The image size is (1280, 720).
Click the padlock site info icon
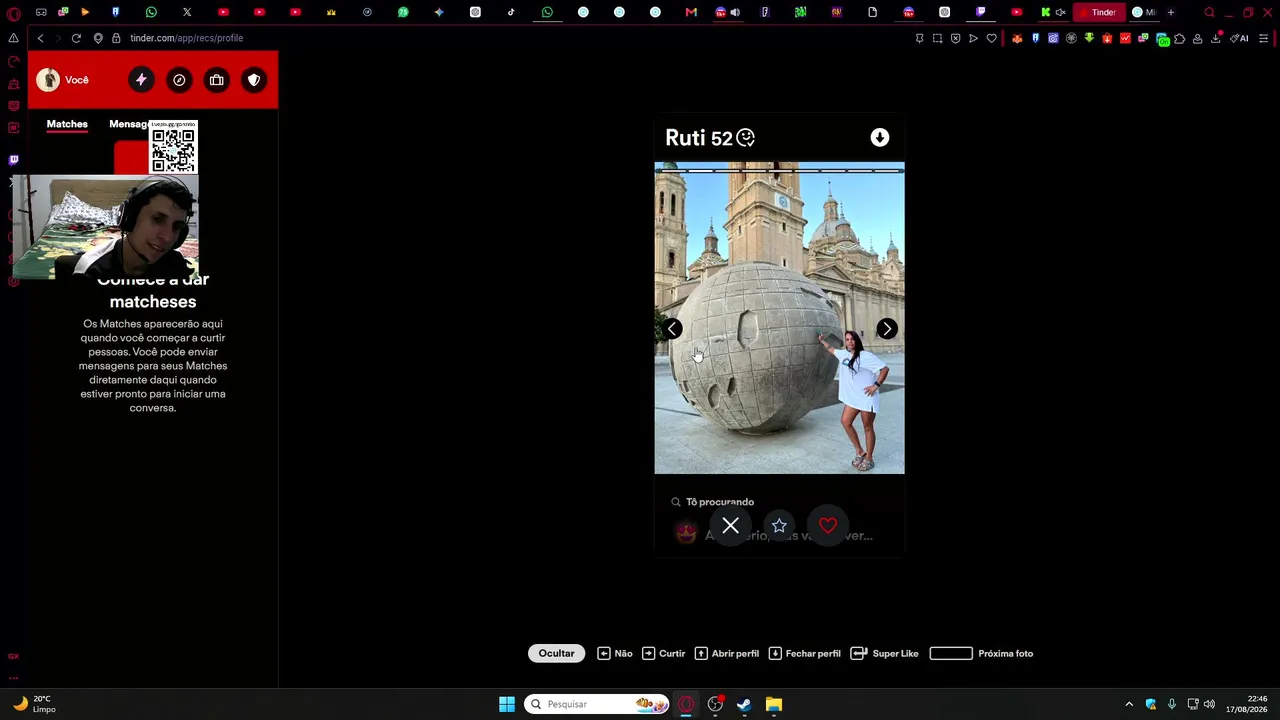click(x=116, y=38)
